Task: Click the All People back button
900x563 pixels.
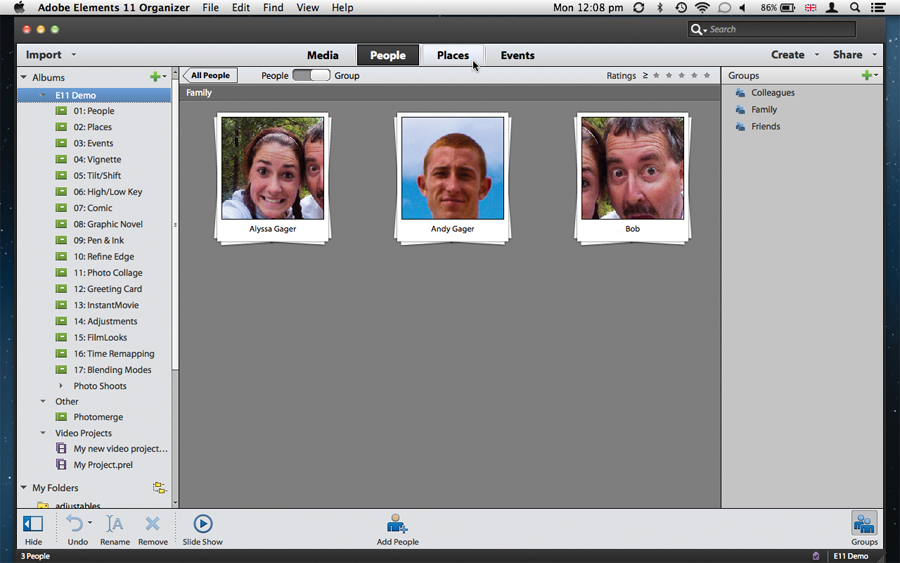Action: coord(210,75)
